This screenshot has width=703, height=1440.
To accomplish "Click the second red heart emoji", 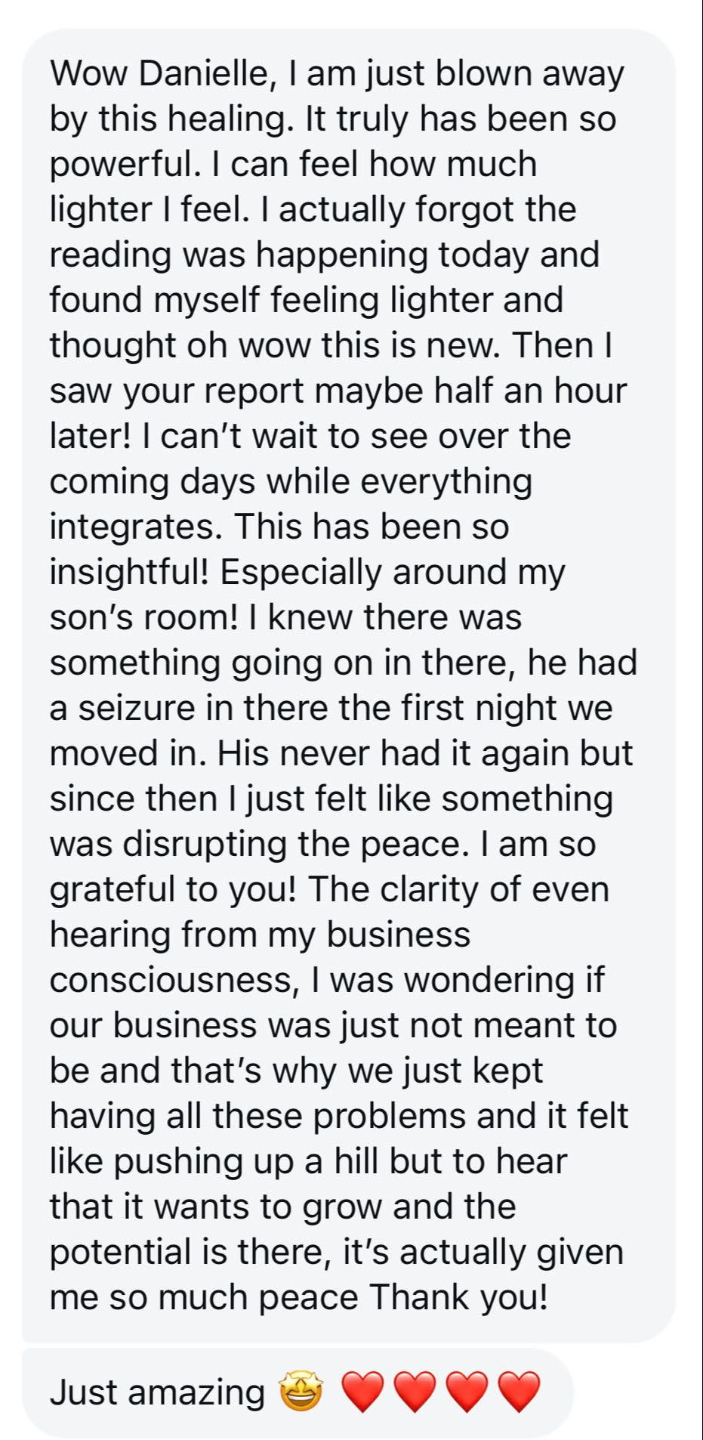I will (415, 1392).
